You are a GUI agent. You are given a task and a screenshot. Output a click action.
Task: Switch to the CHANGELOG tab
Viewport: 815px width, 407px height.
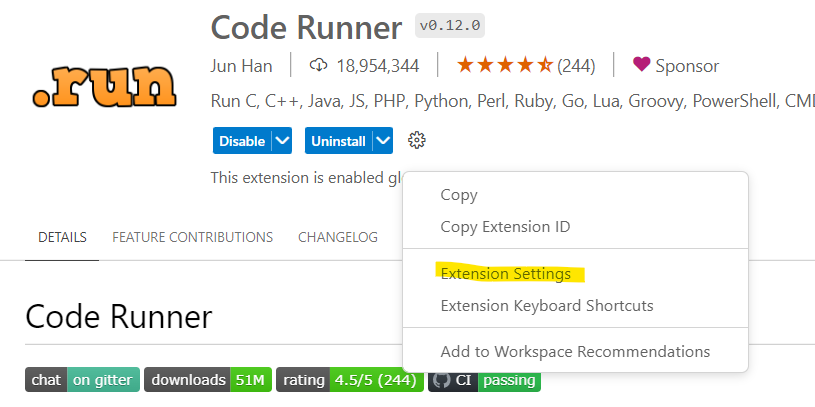tap(338, 238)
